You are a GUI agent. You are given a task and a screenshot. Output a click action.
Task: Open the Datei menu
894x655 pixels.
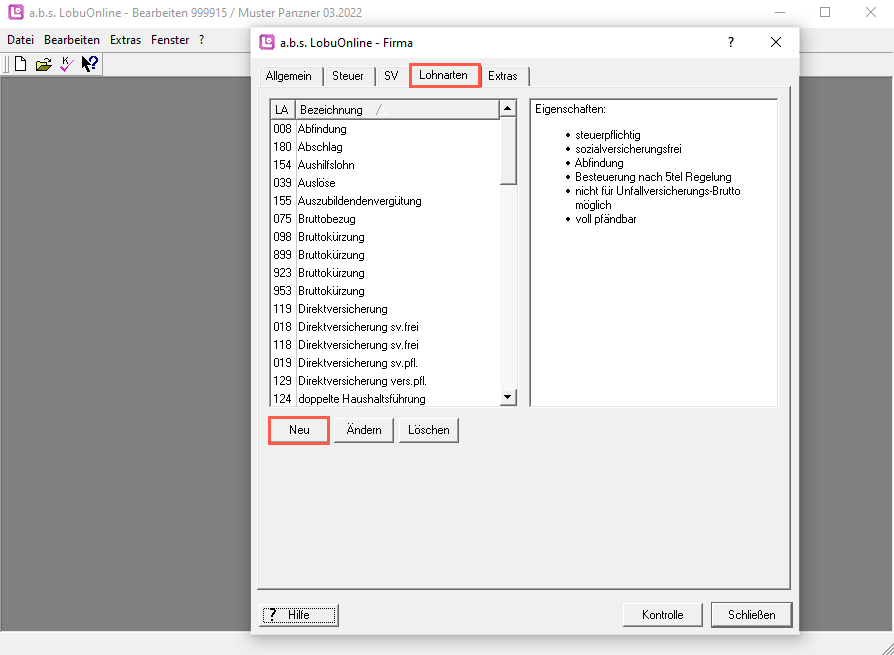(x=20, y=40)
